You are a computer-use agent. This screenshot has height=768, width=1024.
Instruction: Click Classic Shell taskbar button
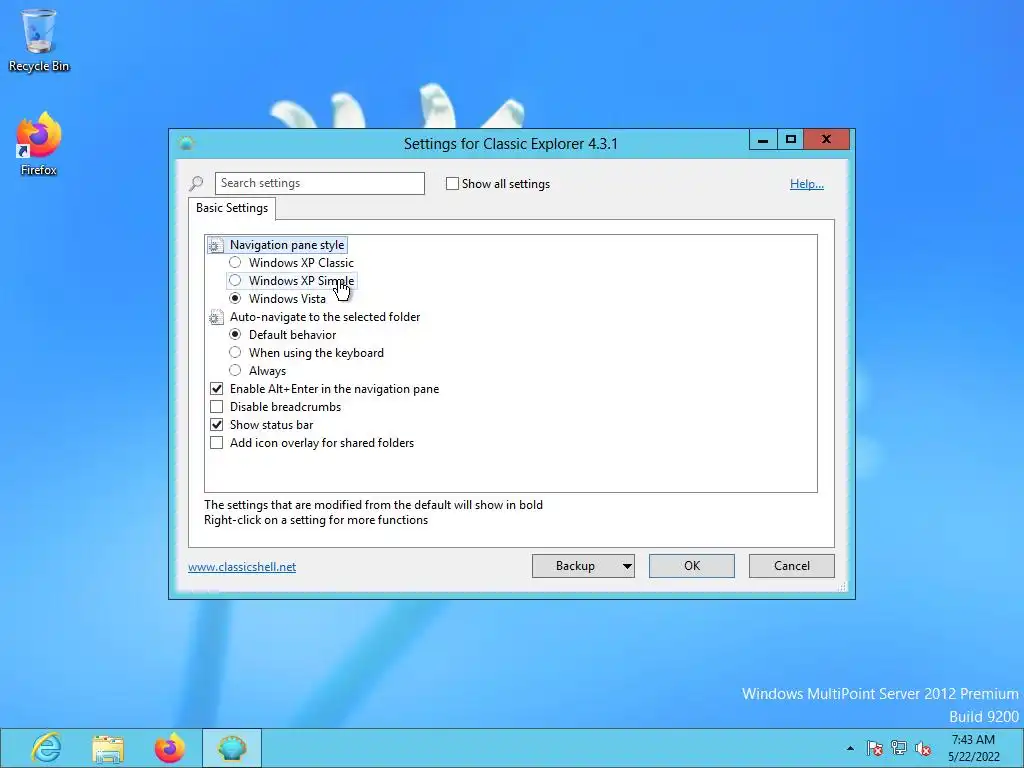[232, 748]
